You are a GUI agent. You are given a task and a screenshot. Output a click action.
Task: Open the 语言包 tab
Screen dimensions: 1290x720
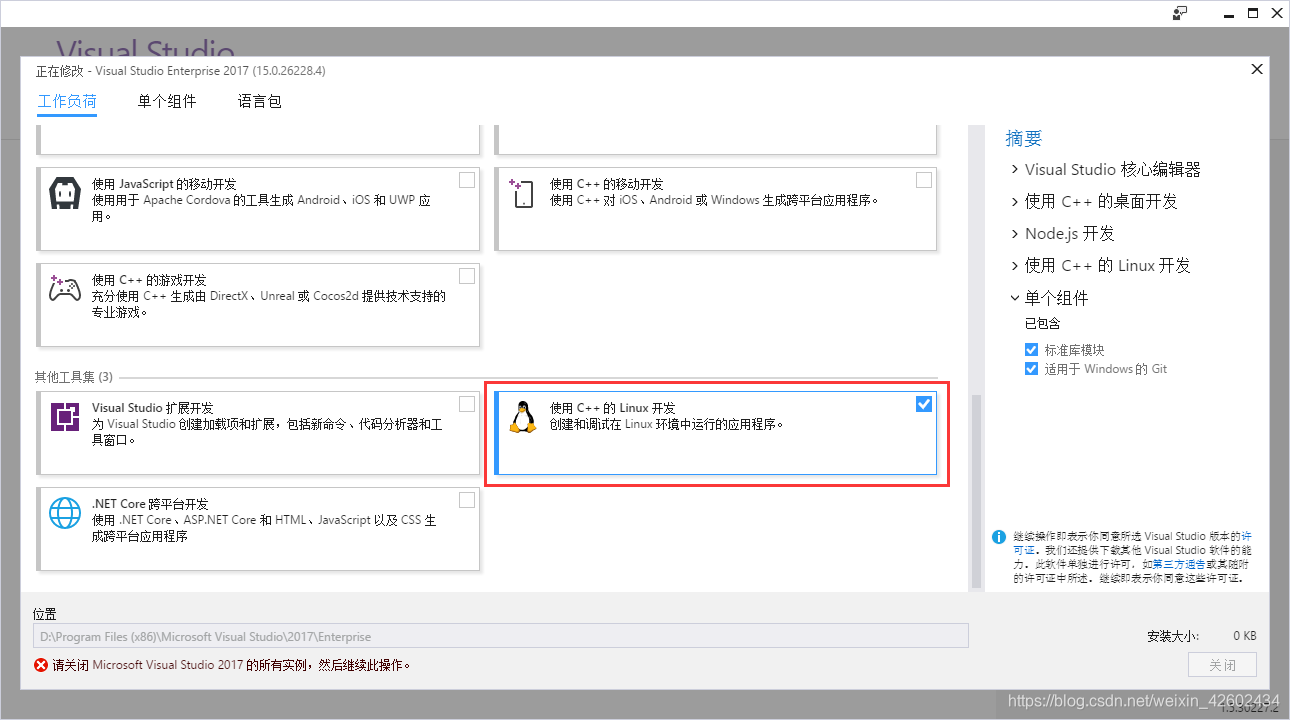point(259,101)
